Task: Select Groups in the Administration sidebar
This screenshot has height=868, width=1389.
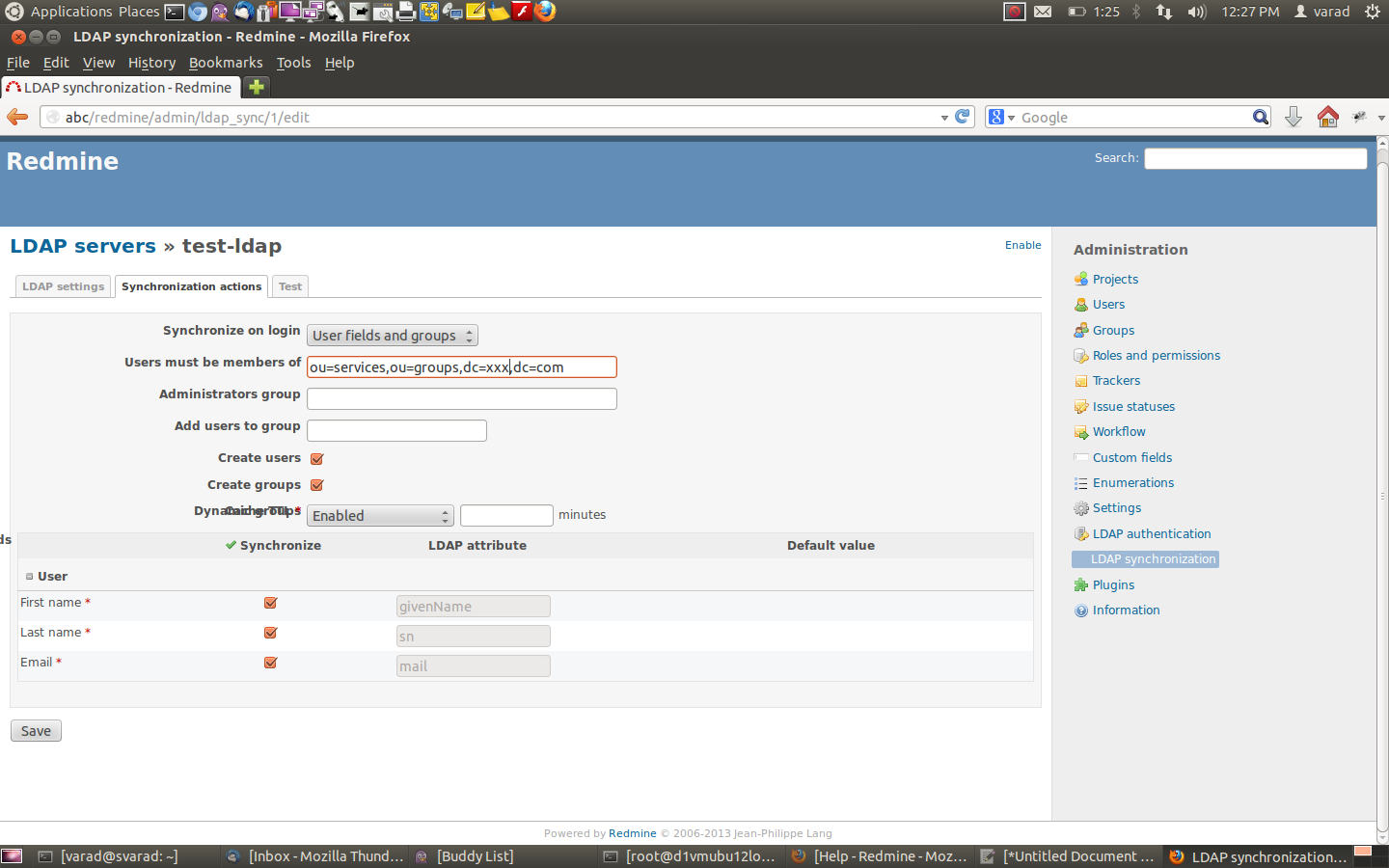Action: click(x=1112, y=330)
